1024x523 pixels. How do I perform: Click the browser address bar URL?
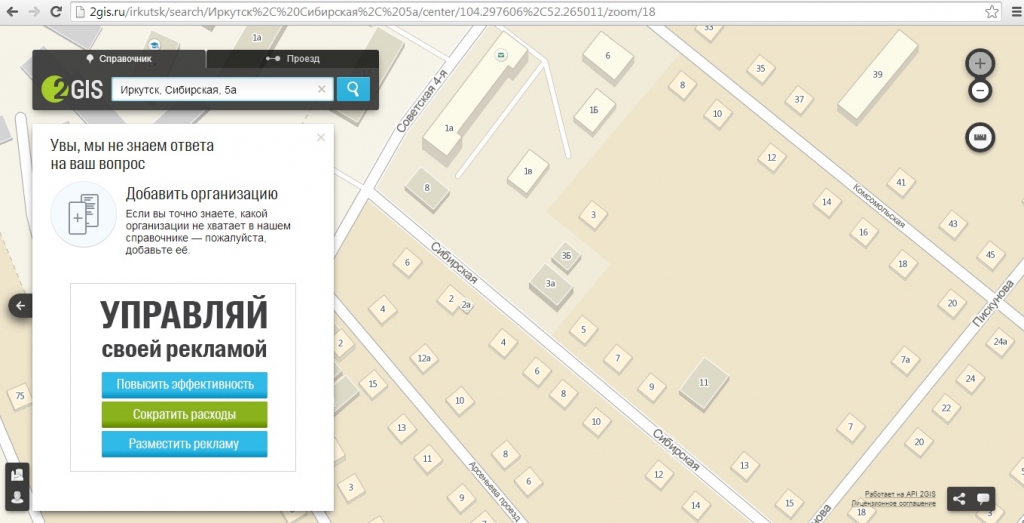coord(373,12)
